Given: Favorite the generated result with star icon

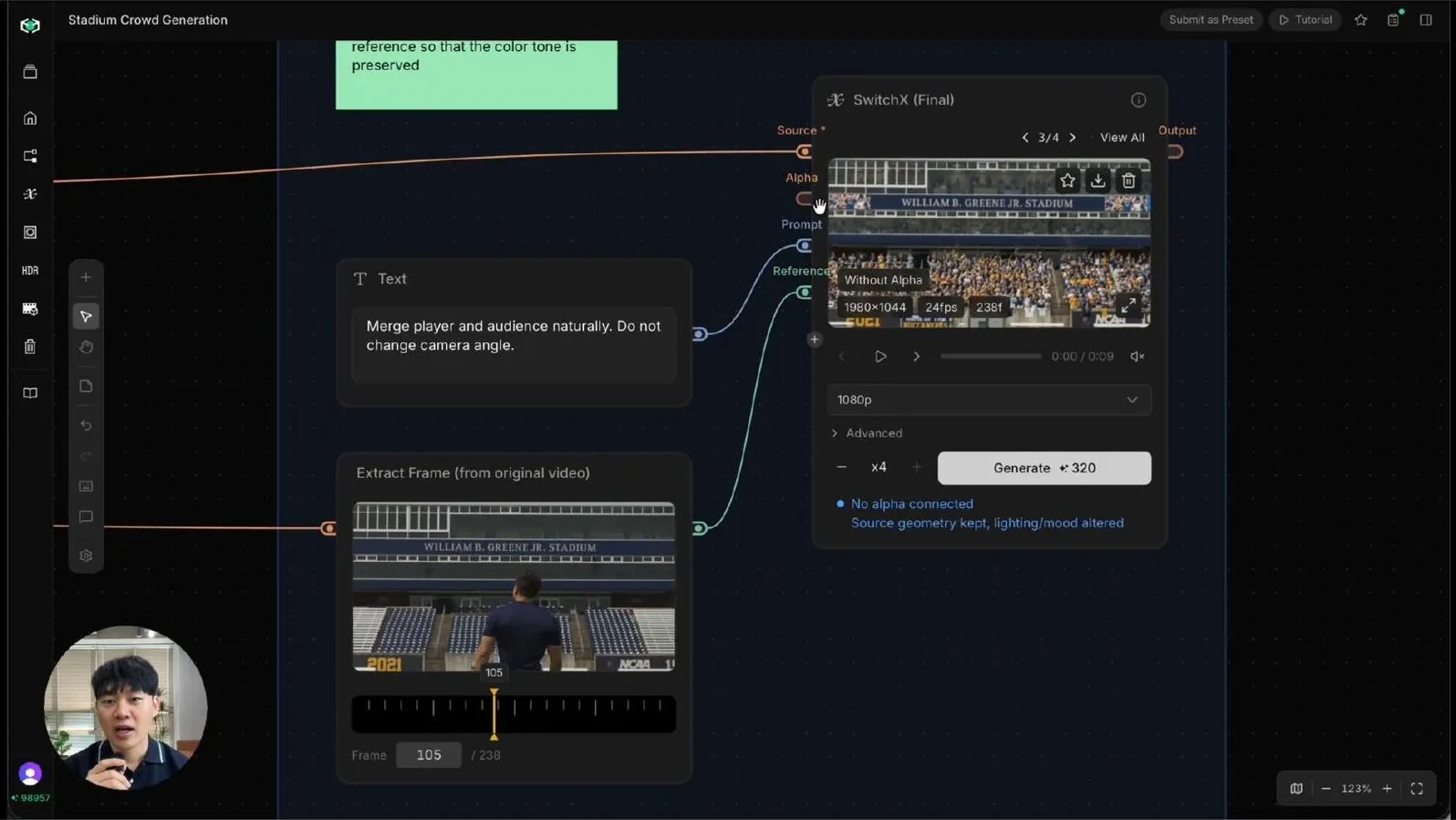Looking at the screenshot, I should pos(1067,181).
